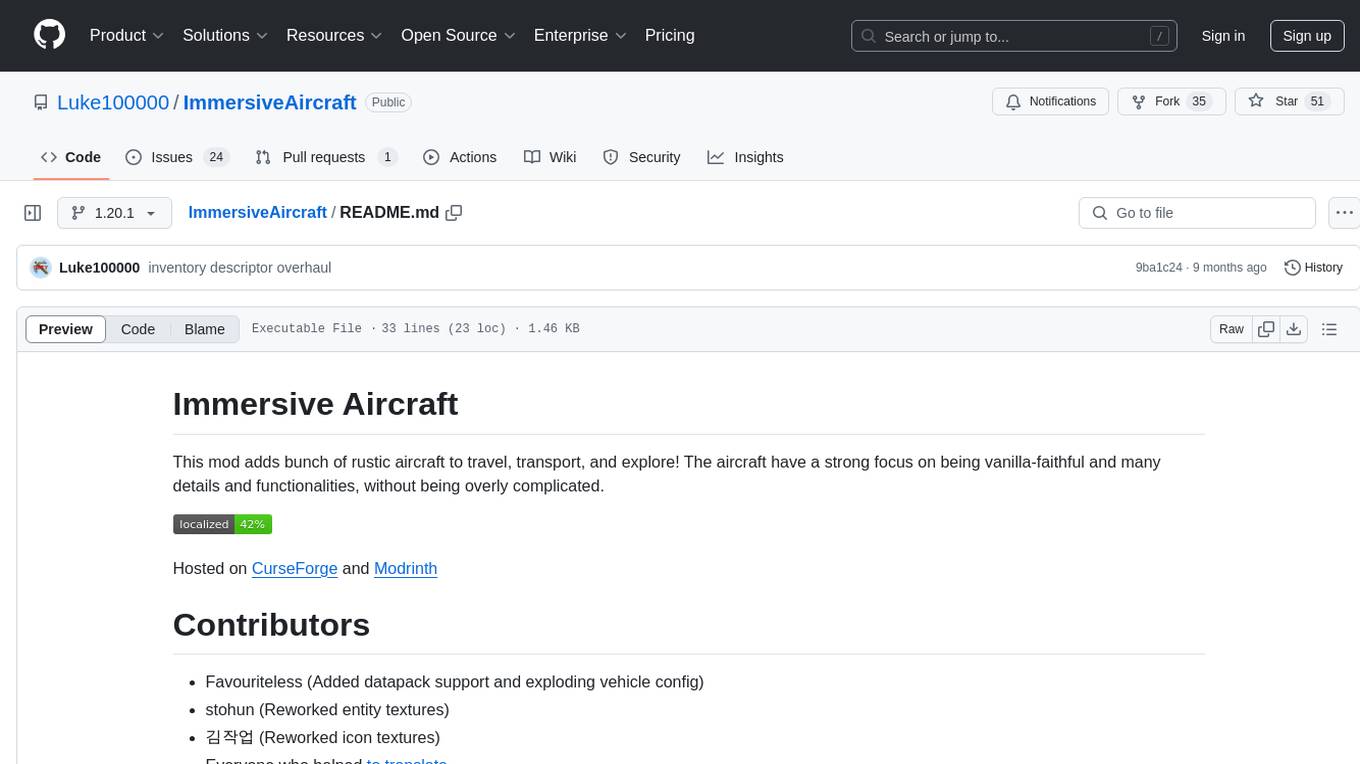Open the document outline
1360x764 pixels.
1329,329
